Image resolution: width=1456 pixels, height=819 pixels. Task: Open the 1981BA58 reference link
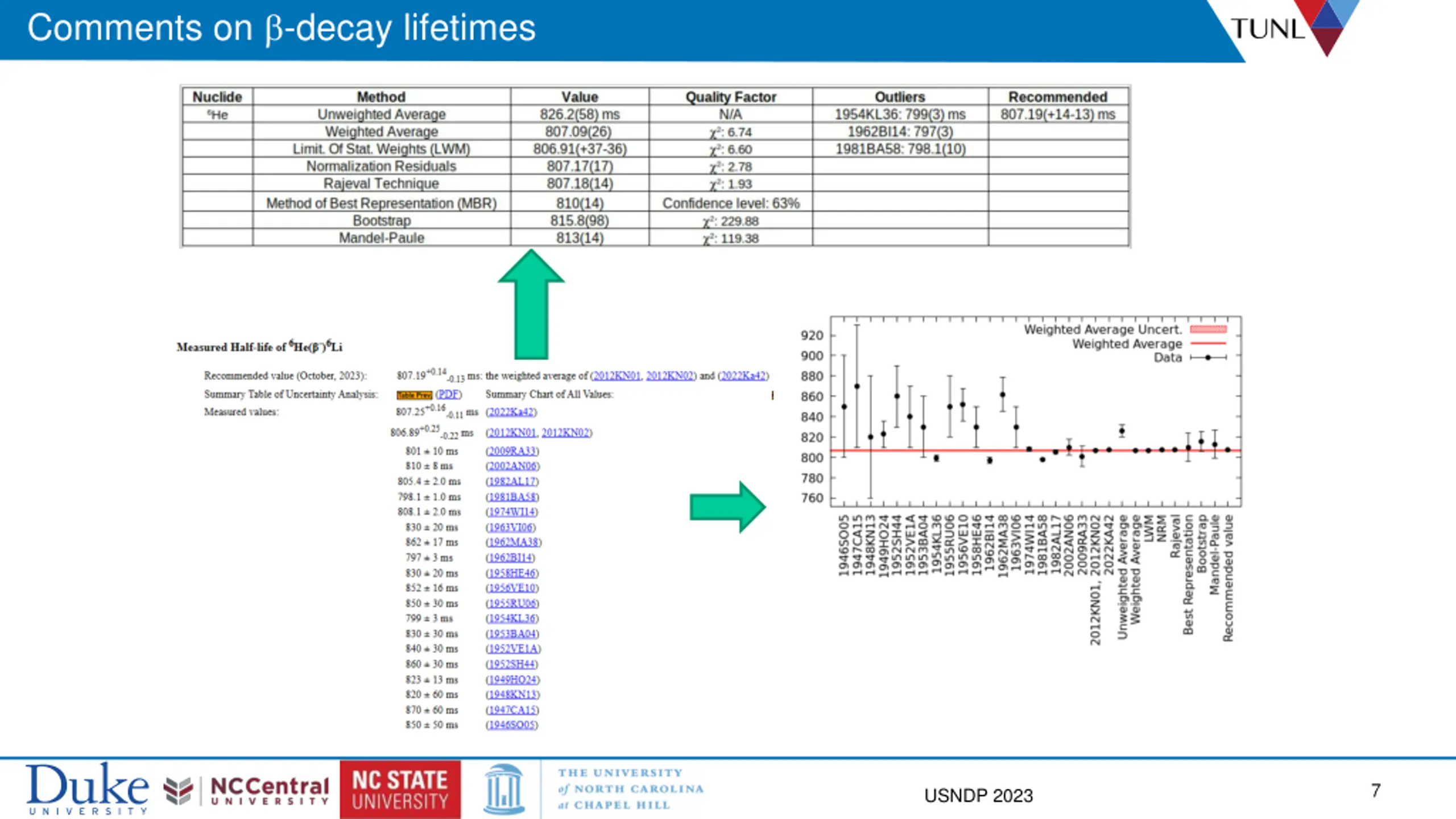coord(512,497)
